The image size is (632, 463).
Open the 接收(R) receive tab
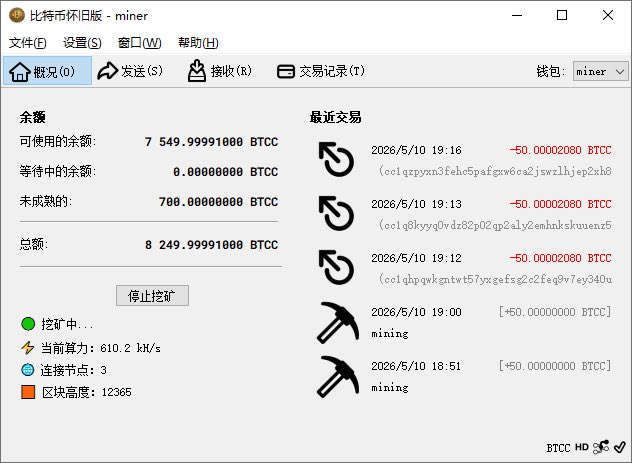pos(220,71)
